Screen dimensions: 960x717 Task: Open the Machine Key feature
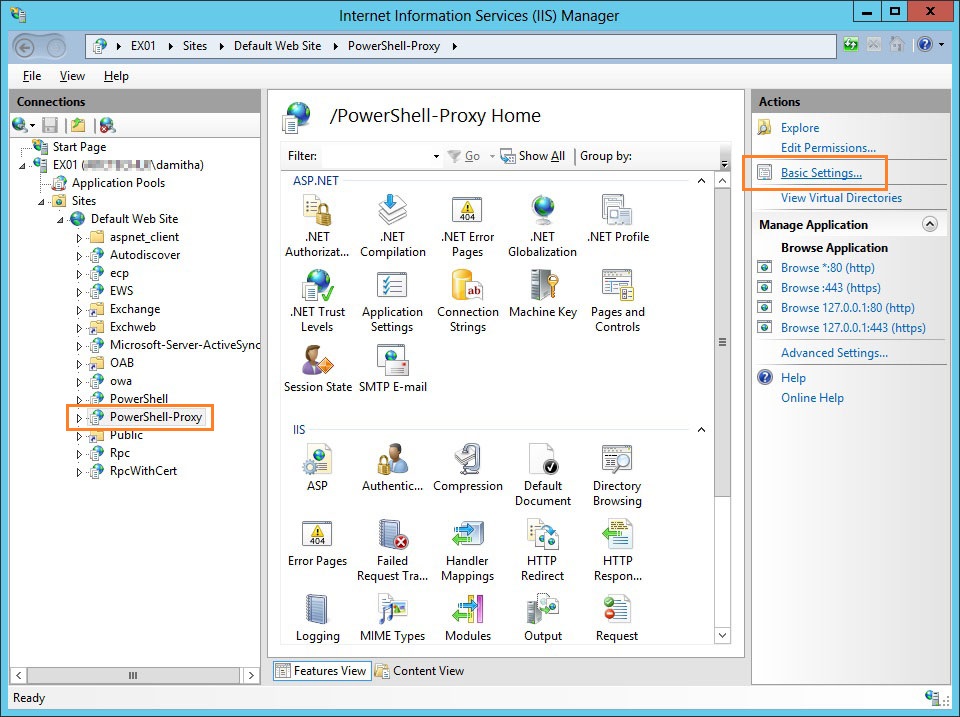point(542,294)
